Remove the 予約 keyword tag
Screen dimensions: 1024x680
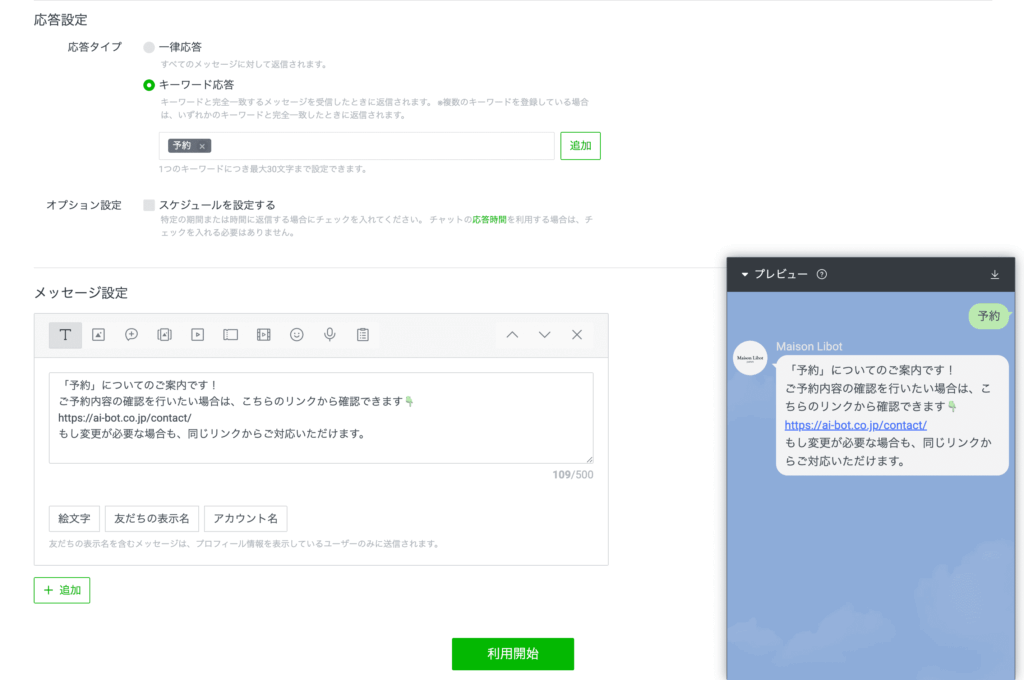[202, 146]
